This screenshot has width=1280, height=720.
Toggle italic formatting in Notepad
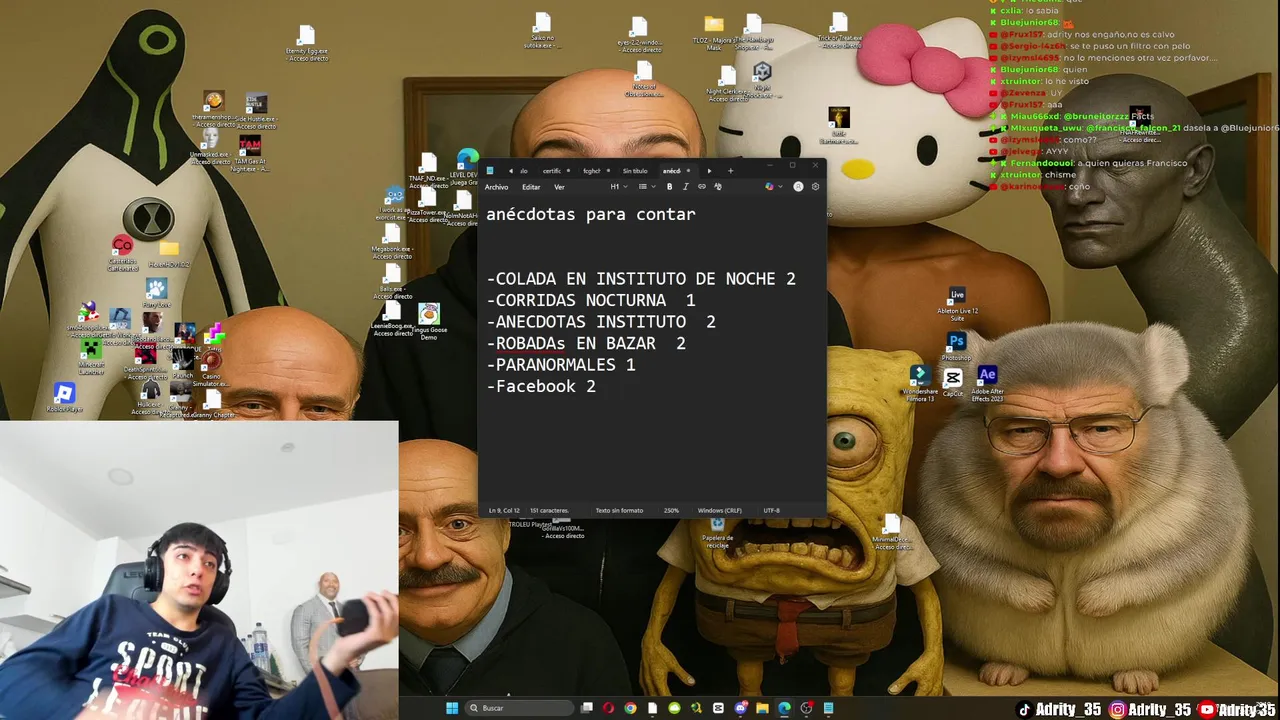(686, 186)
